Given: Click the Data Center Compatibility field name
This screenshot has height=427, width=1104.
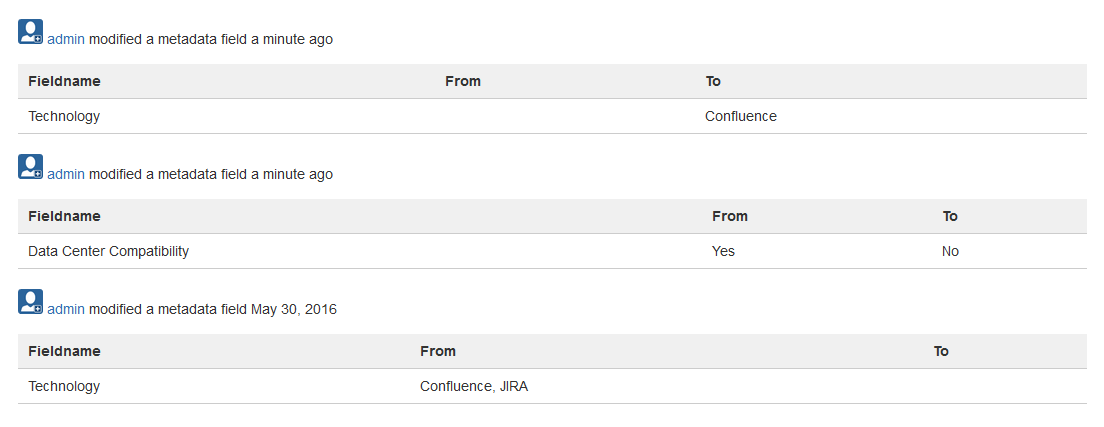Looking at the screenshot, I should tap(108, 251).
